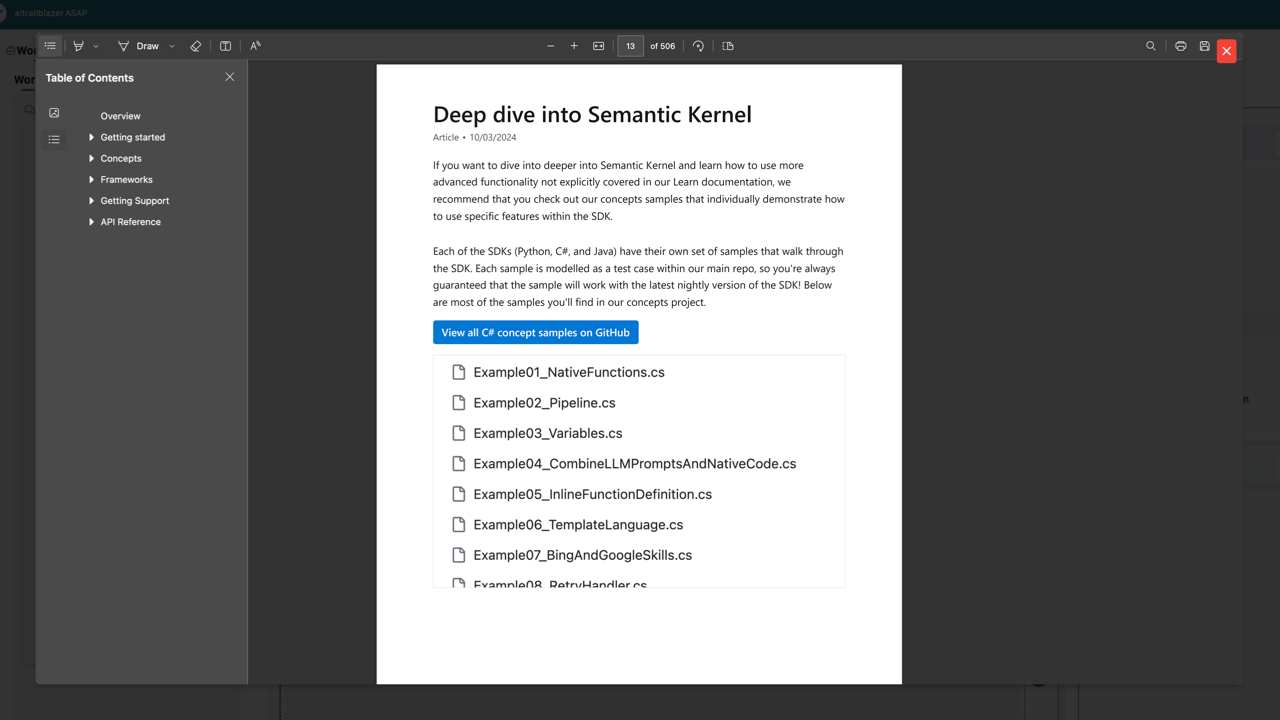Viewport: 1280px width, 720px height.
Task: Click the Page view layout icon
Action: [728, 46]
